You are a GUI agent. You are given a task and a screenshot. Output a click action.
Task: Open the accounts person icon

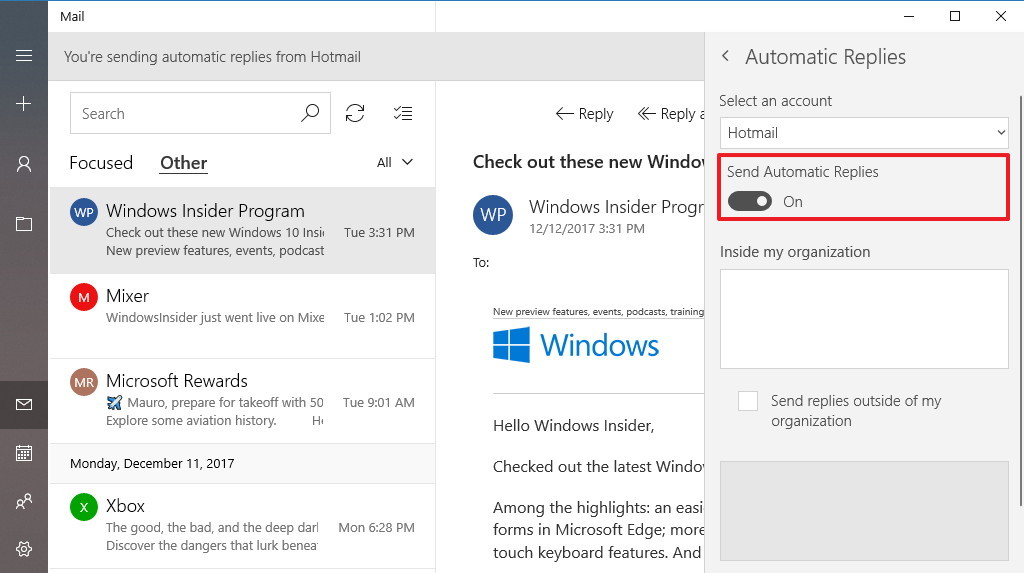tap(24, 163)
